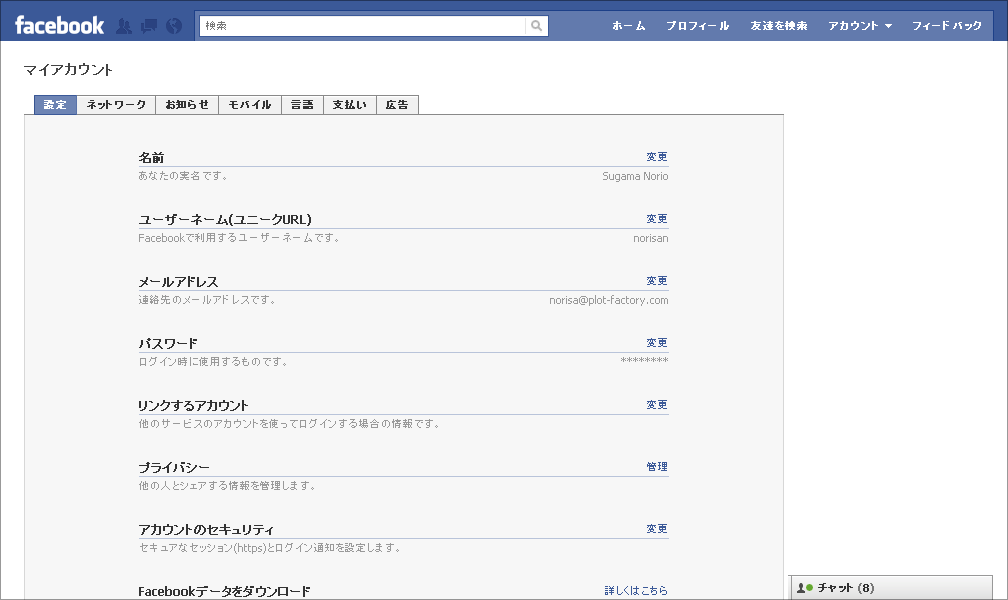
Task: Click the ログイン時に使用するものです。 description
Action: point(213,361)
